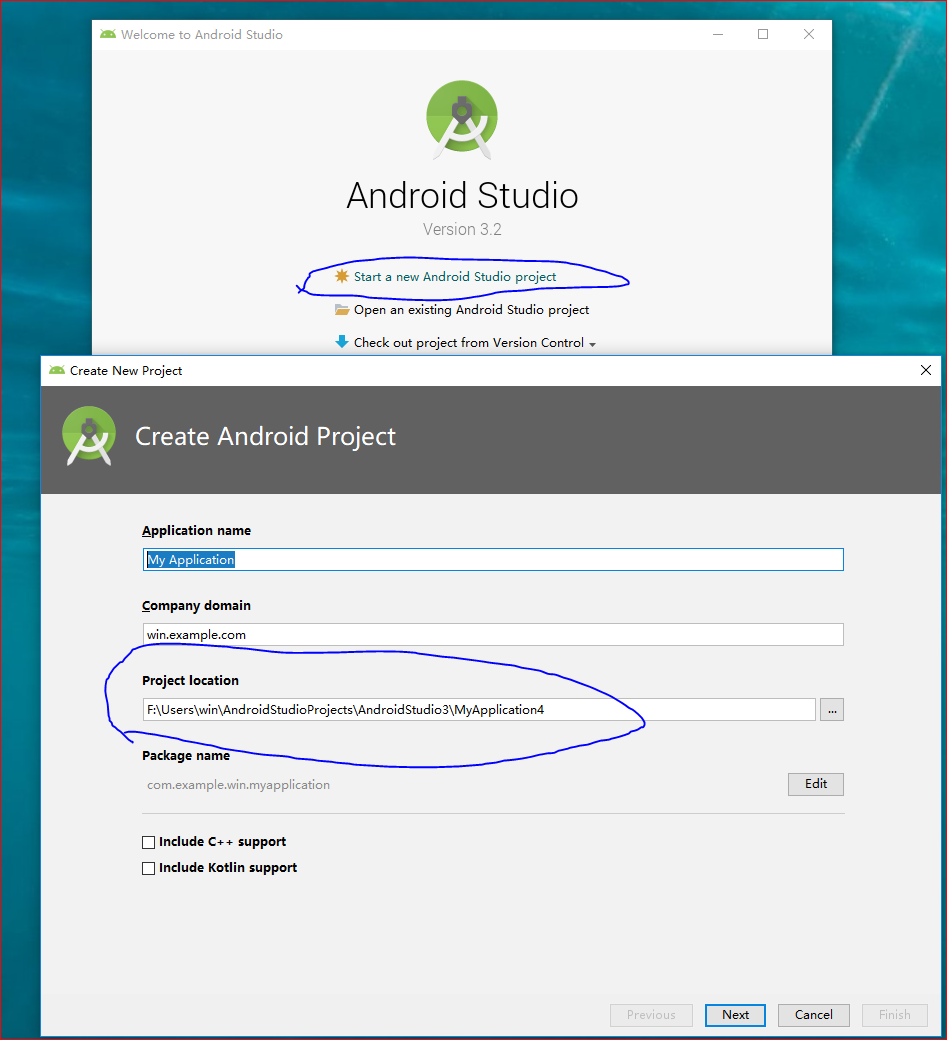
Task: Click the Project location input field
Action: (x=480, y=709)
